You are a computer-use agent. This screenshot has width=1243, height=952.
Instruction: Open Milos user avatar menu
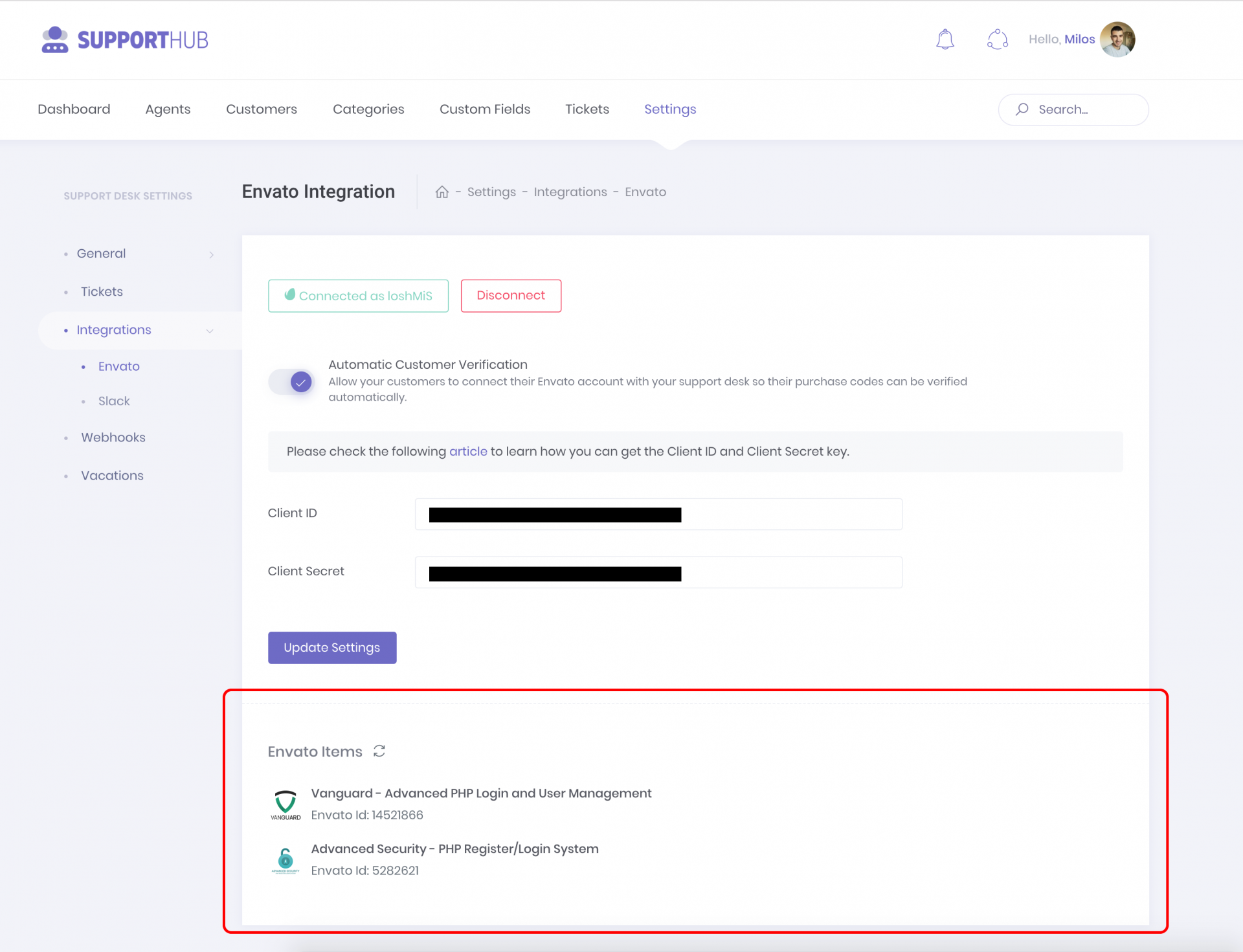coord(1117,39)
